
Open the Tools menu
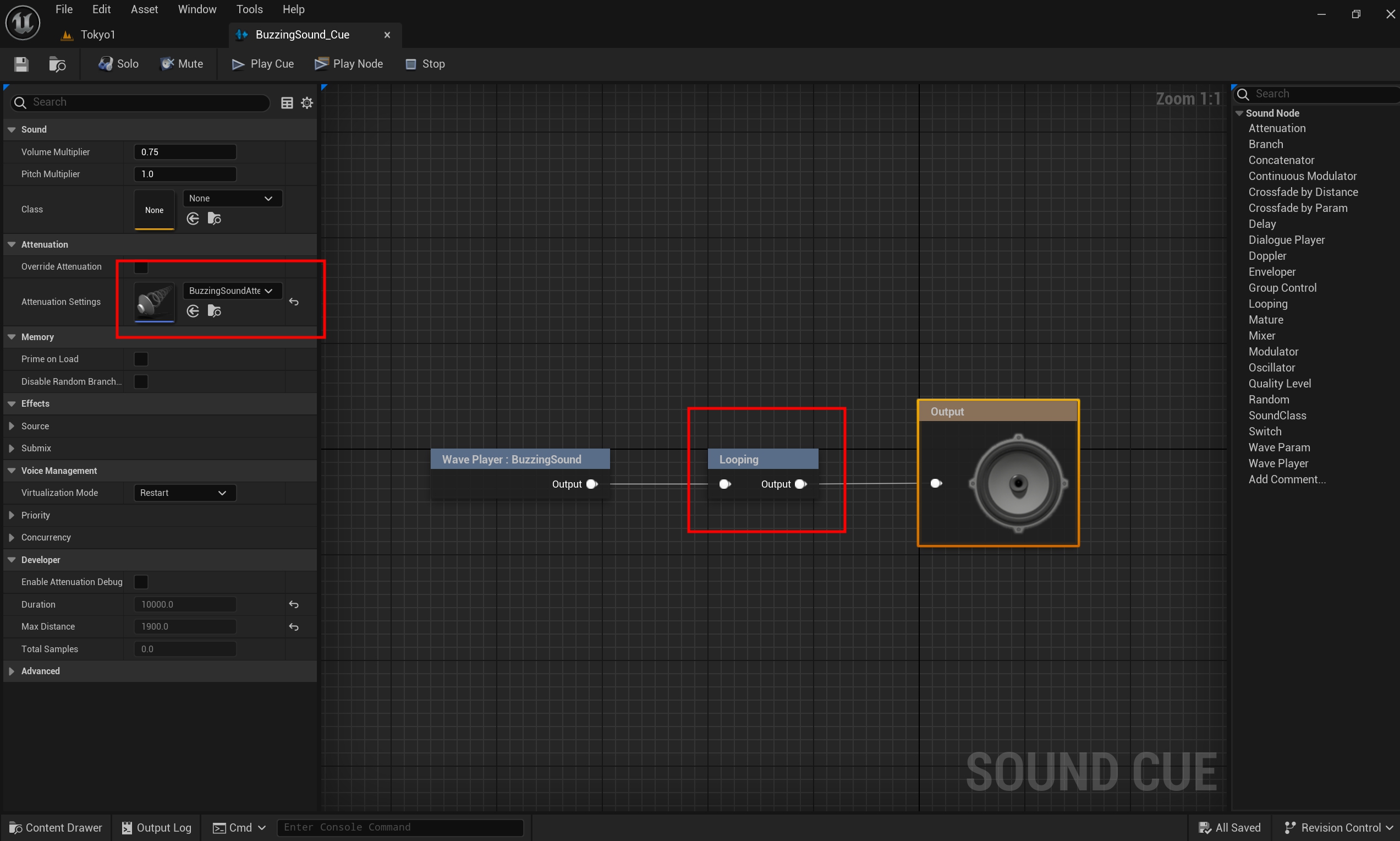(249, 9)
